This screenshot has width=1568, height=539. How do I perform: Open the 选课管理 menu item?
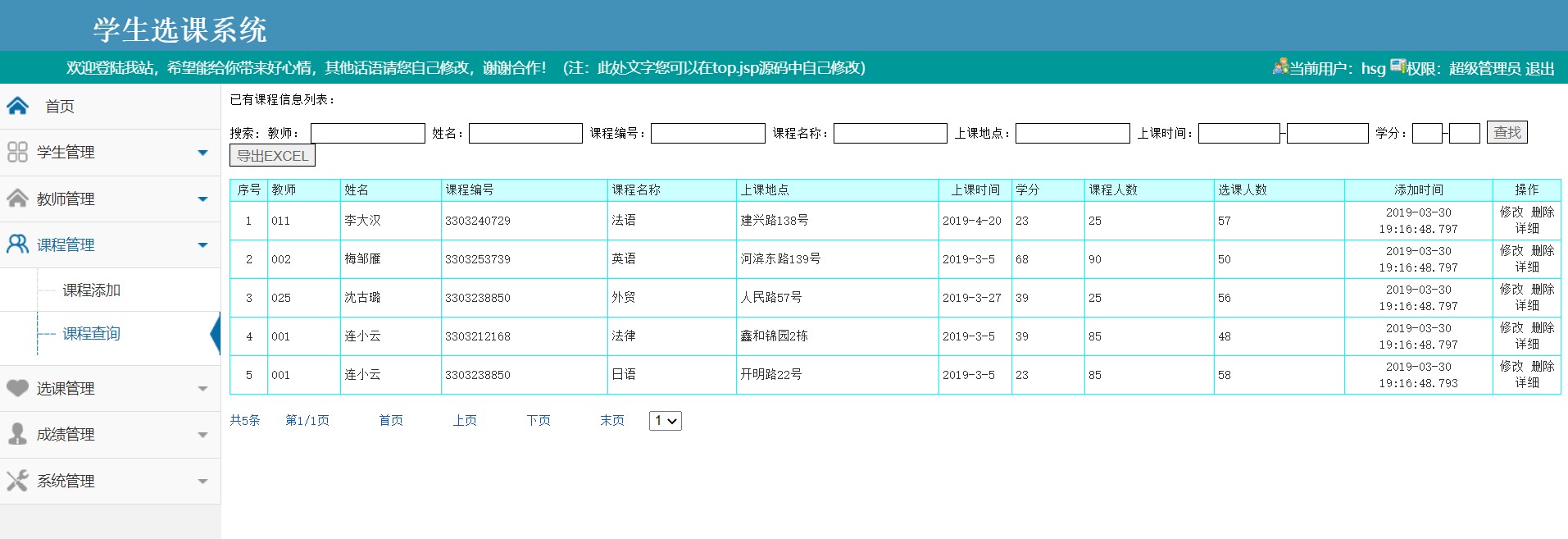click(x=66, y=389)
